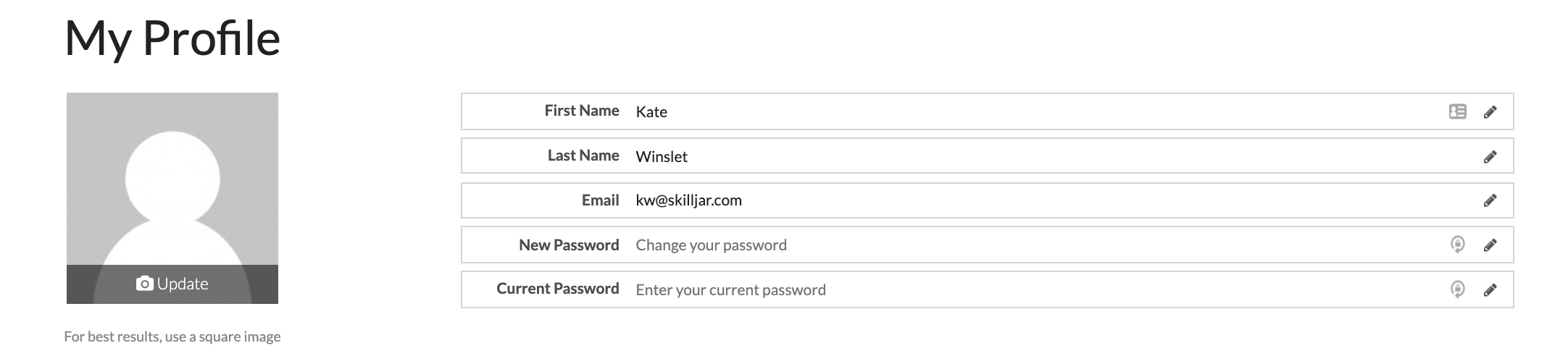This screenshot has width=1568, height=356.
Task: Click the 'Enter your current password' field
Action: coord(1014,290)
